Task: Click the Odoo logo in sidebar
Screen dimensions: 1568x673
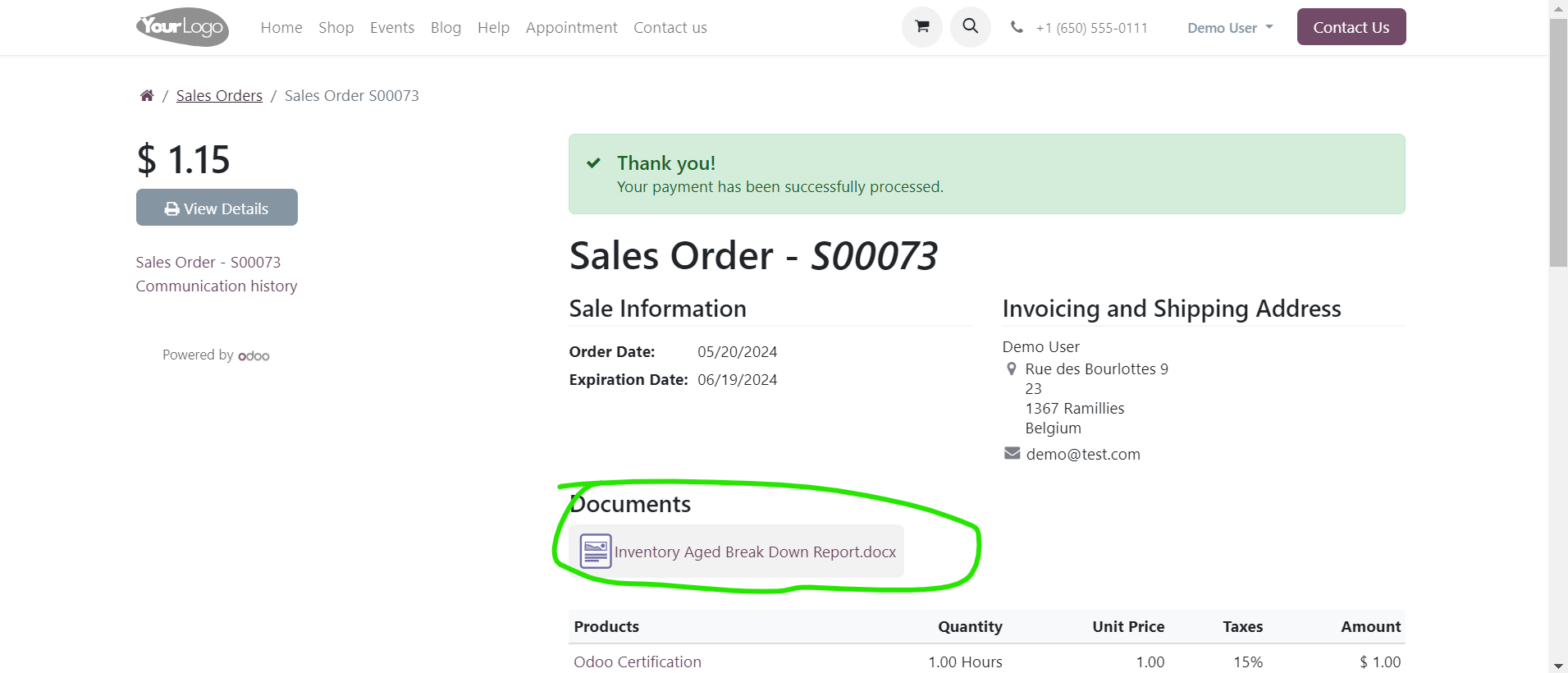Action: (x=254, y=356)
